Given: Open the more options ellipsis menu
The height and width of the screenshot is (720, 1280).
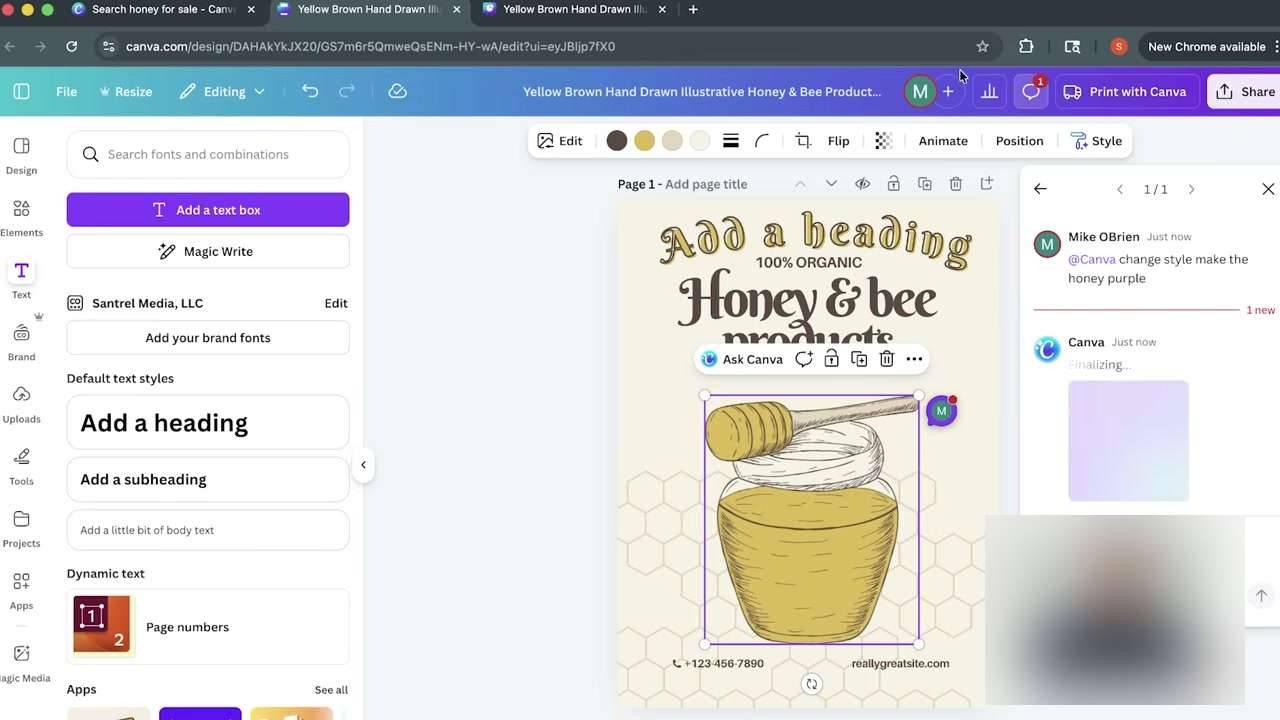Looking at the screenshot, I should [x=914, y=359].
